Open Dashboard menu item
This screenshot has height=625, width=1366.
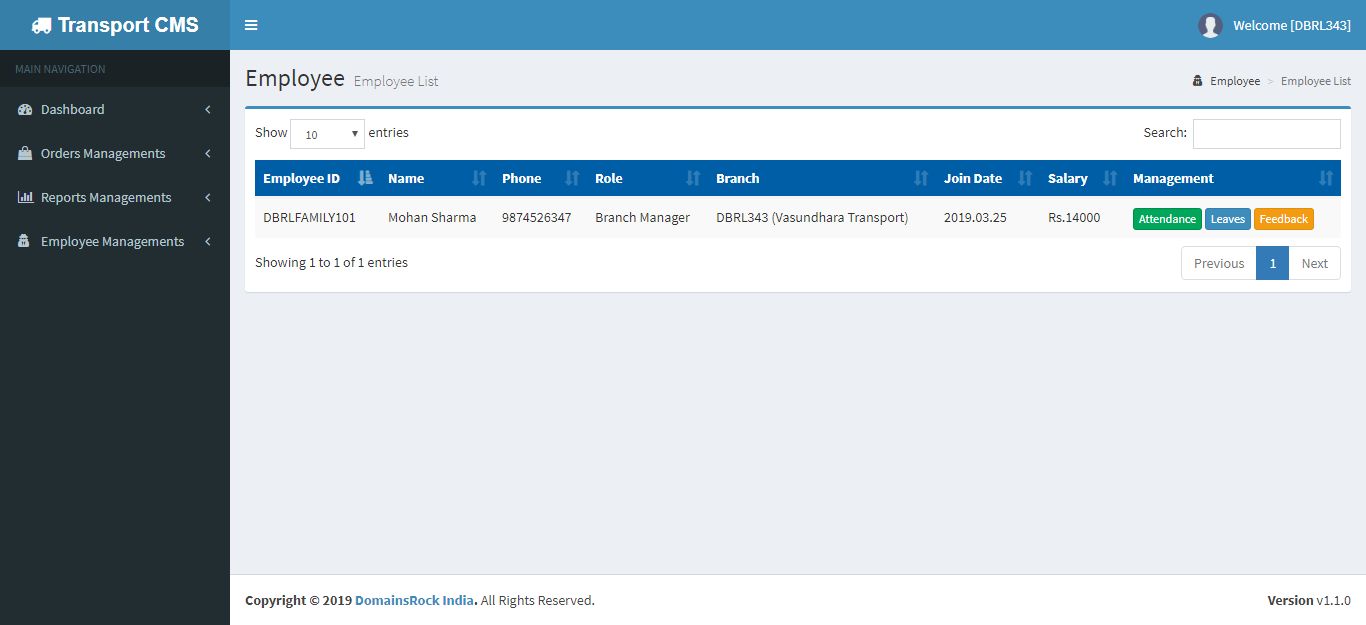pyautogui.click(x=115, y=109)
